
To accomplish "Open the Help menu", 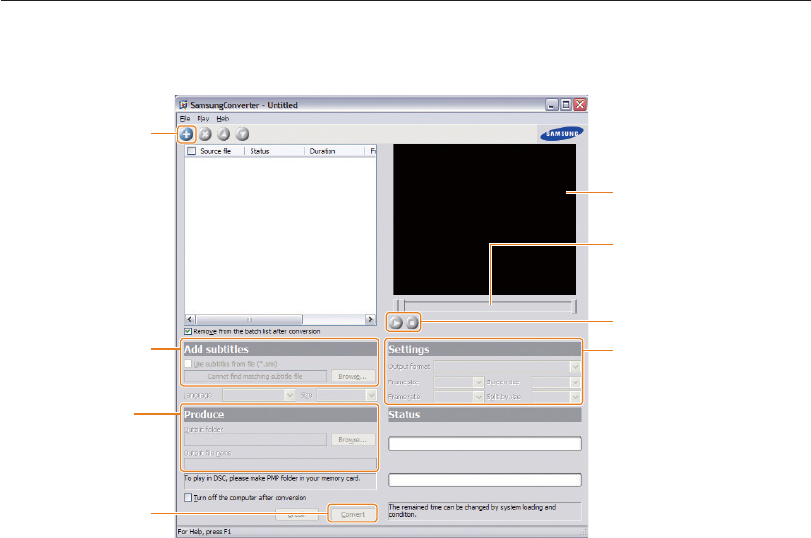I will point(222,118).
